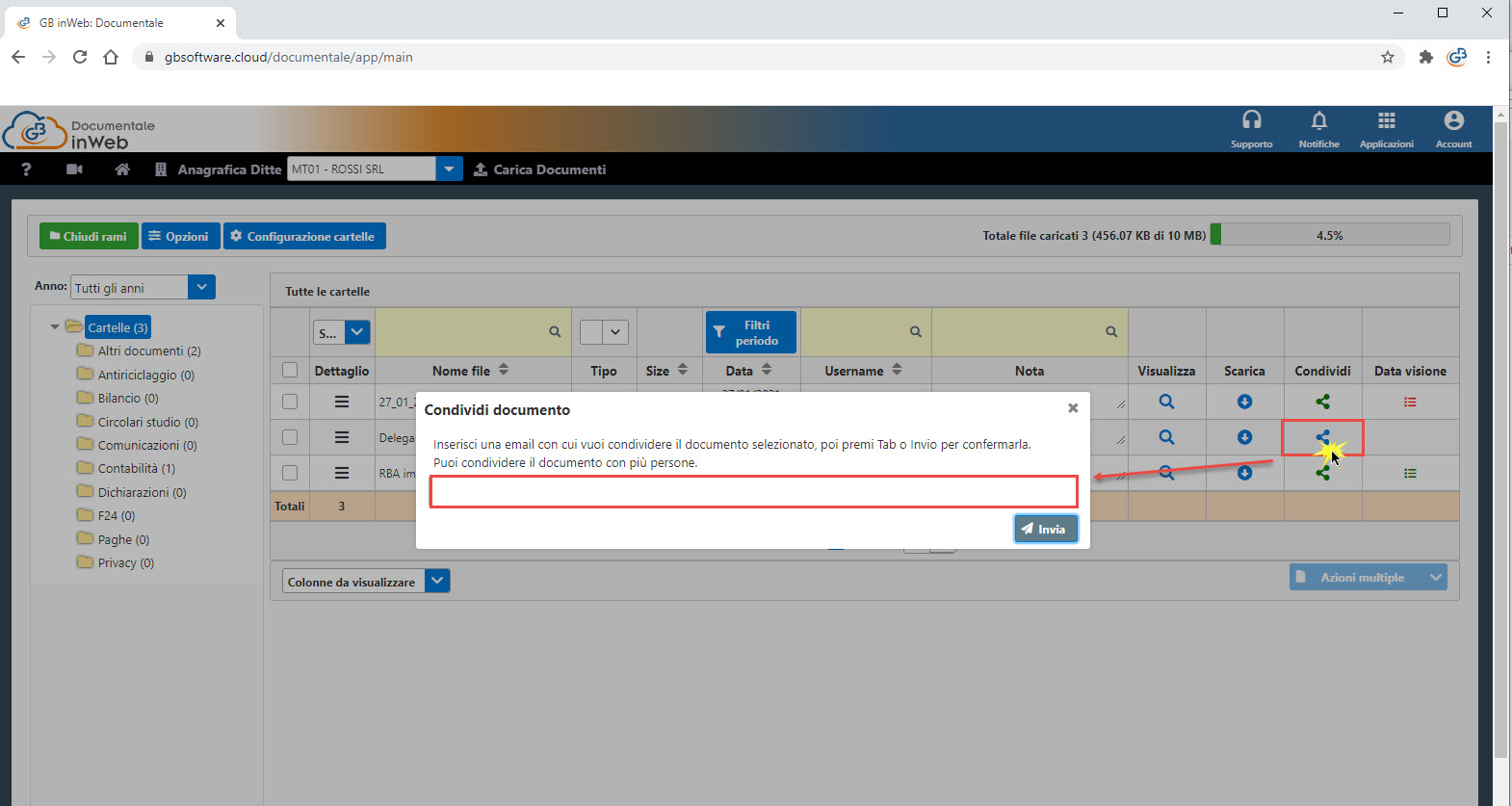Sort by Size column

click(x=682, y=370)
